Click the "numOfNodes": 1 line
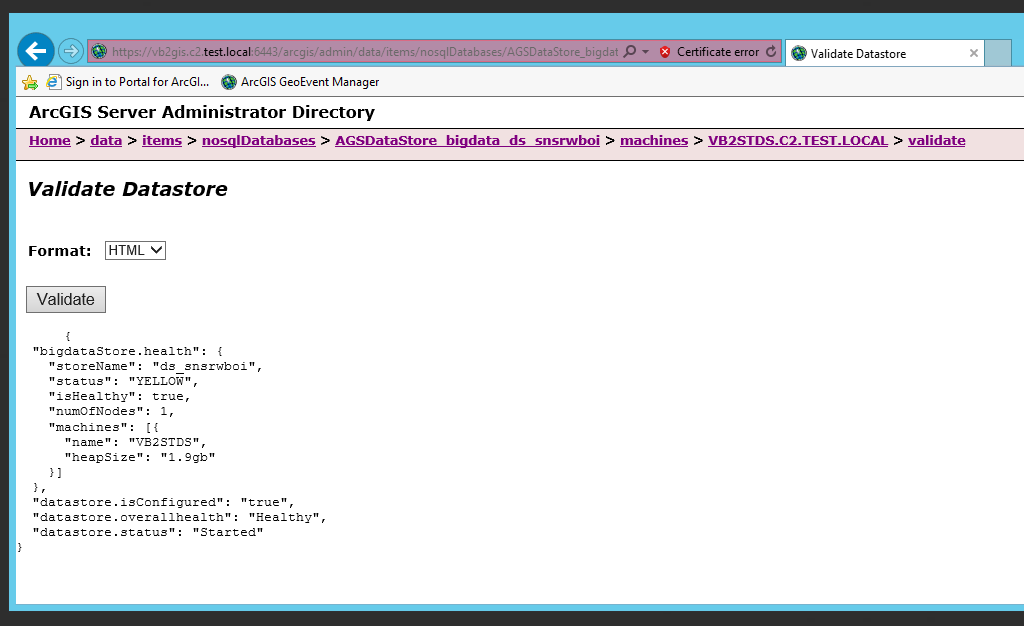The width and height of the screenshot is (1024, 626). coord(112,411)
